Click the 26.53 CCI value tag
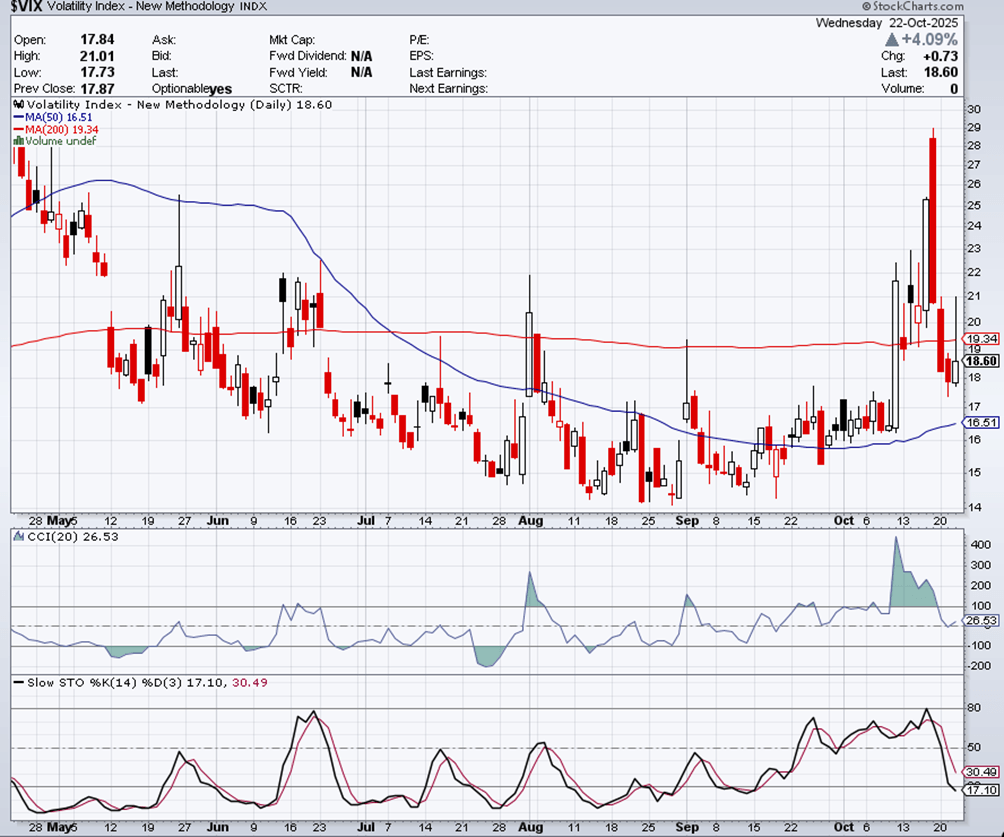The height and width of the screenshot is (837, 1004). tap(983, 621)
